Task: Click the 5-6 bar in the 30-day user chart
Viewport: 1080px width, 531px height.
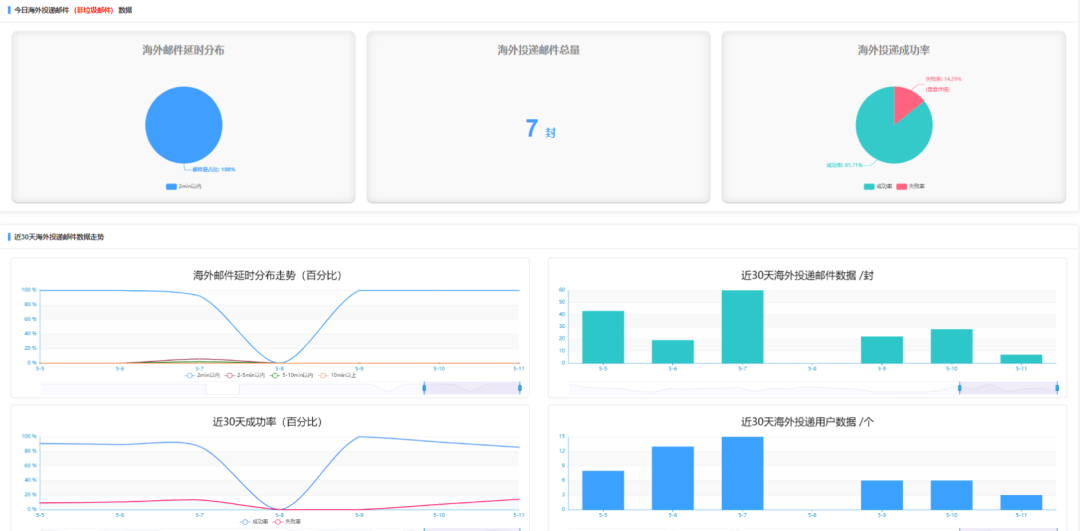Action: pyautogui.click(x=672, y=478)
